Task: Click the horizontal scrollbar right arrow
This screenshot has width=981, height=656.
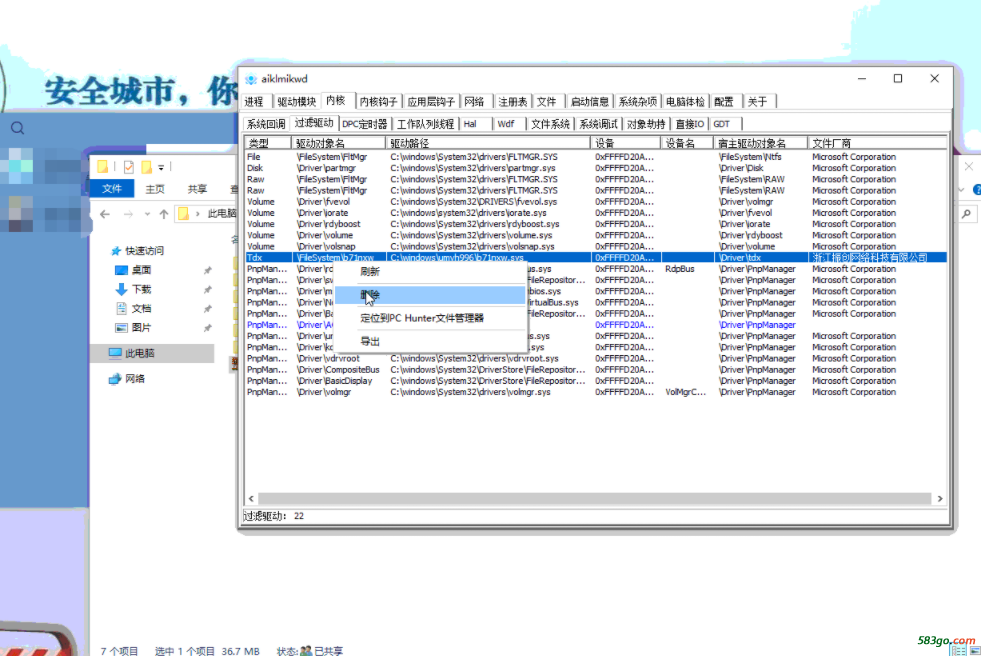Action: coord(940,498)
